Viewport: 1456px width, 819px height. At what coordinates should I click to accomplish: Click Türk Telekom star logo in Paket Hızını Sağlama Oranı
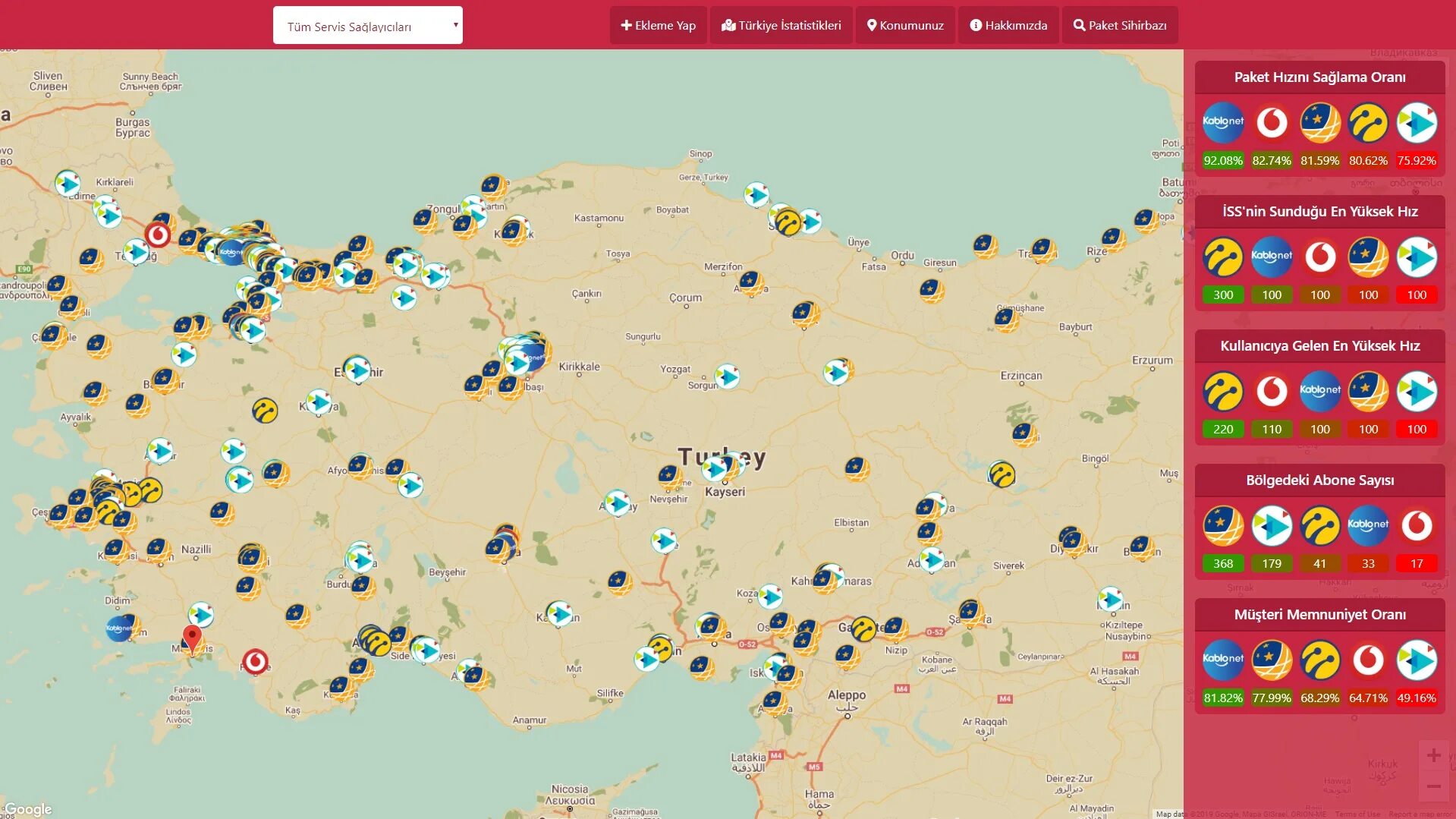coord(1320,122)
